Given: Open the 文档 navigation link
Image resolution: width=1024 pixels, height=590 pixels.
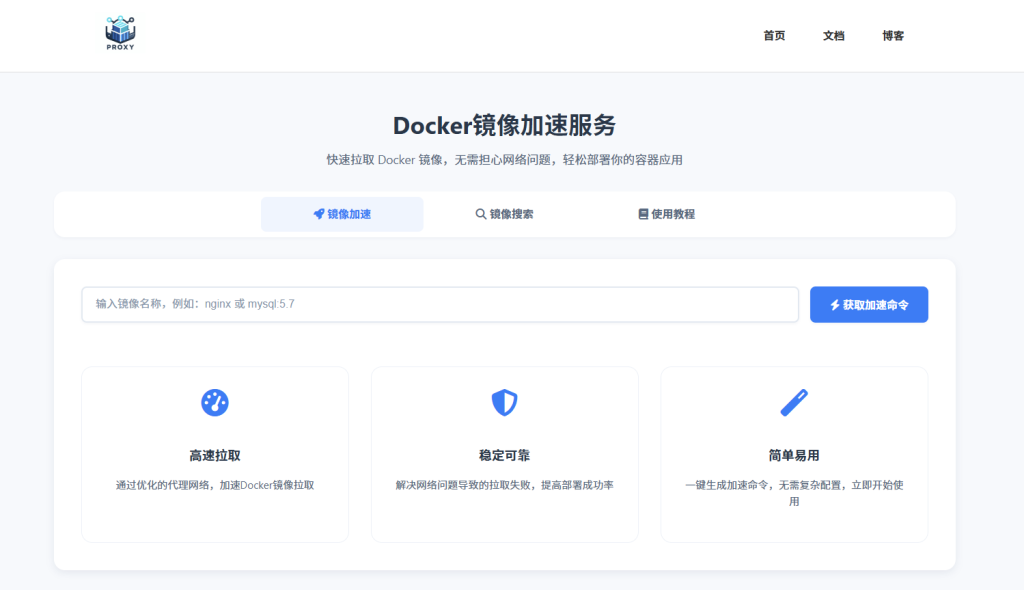Looking at the screenshot, I should (834, 36).
